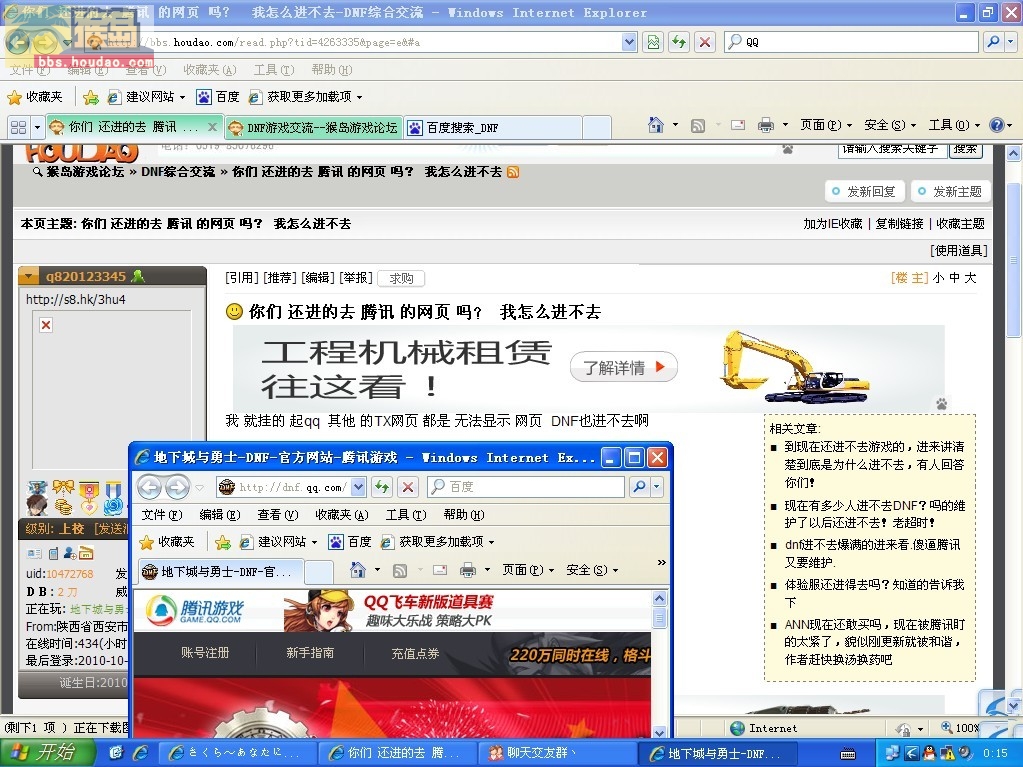
Task: Click compatibility view icon in main IE address bar
Action: [653, 42]
